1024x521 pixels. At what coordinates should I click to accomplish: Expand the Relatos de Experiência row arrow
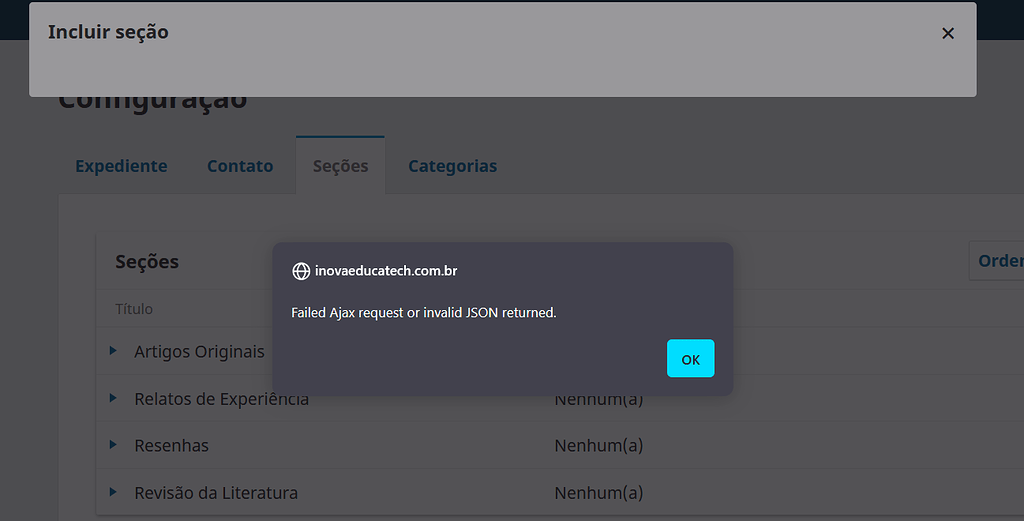click(x=113, y=398)
